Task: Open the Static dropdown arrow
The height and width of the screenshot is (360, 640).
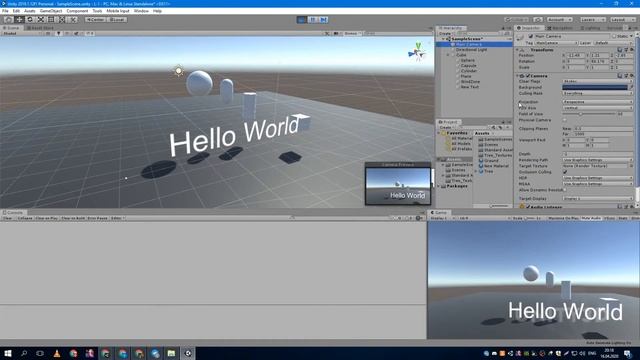Action: click(x=631, y=36)
